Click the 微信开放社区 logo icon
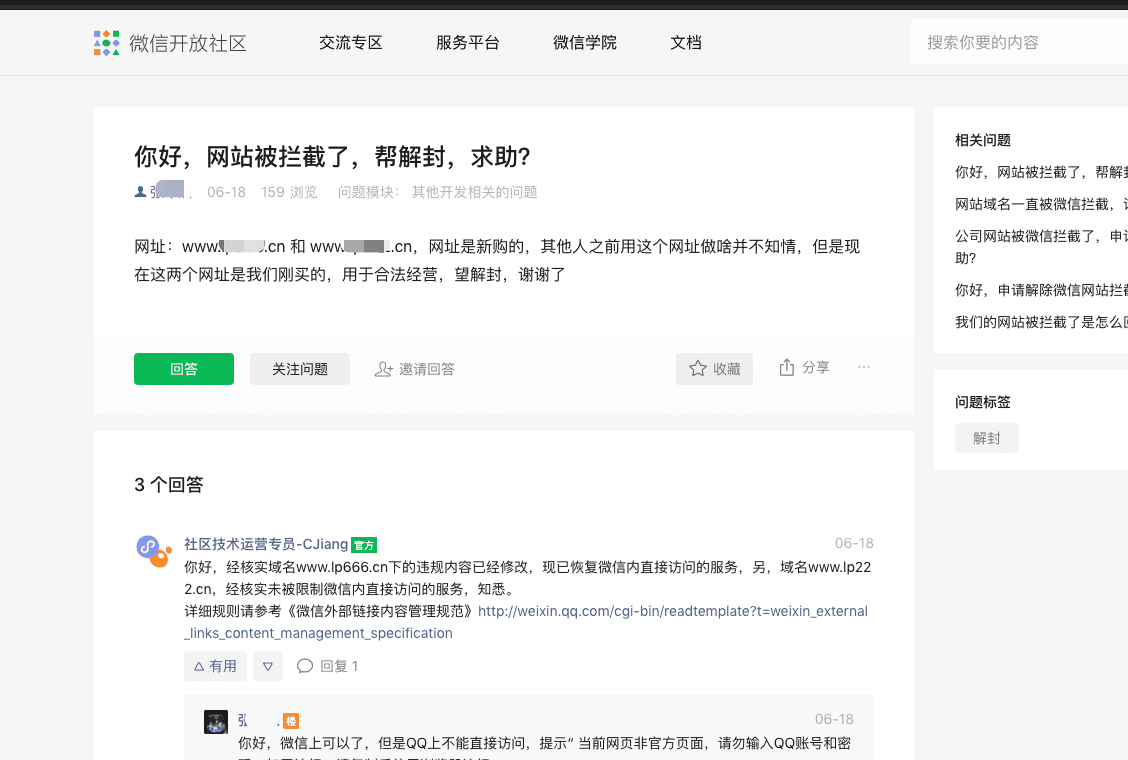 click(106, 43)
